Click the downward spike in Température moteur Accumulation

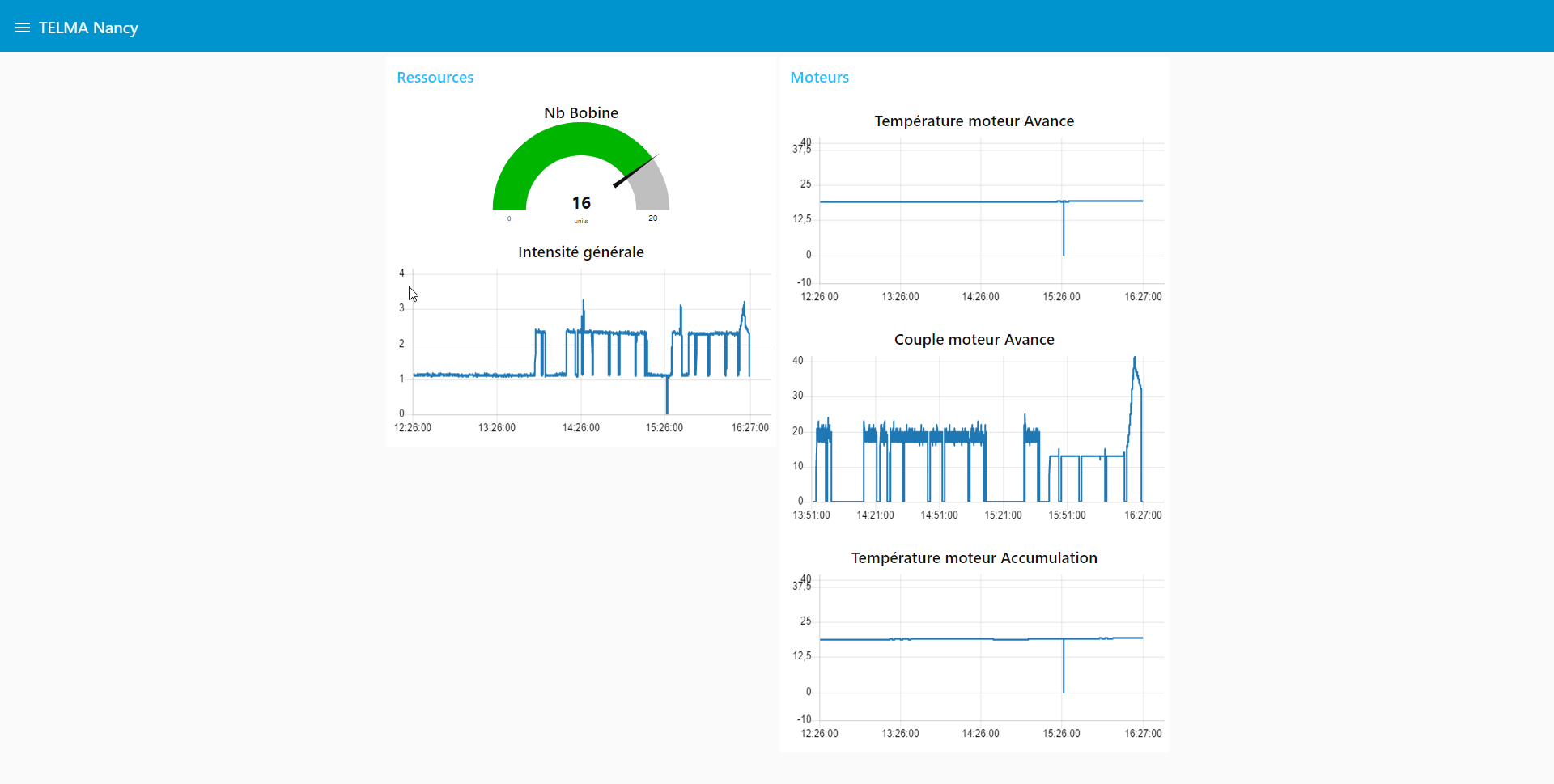(x=1064, y=680)
